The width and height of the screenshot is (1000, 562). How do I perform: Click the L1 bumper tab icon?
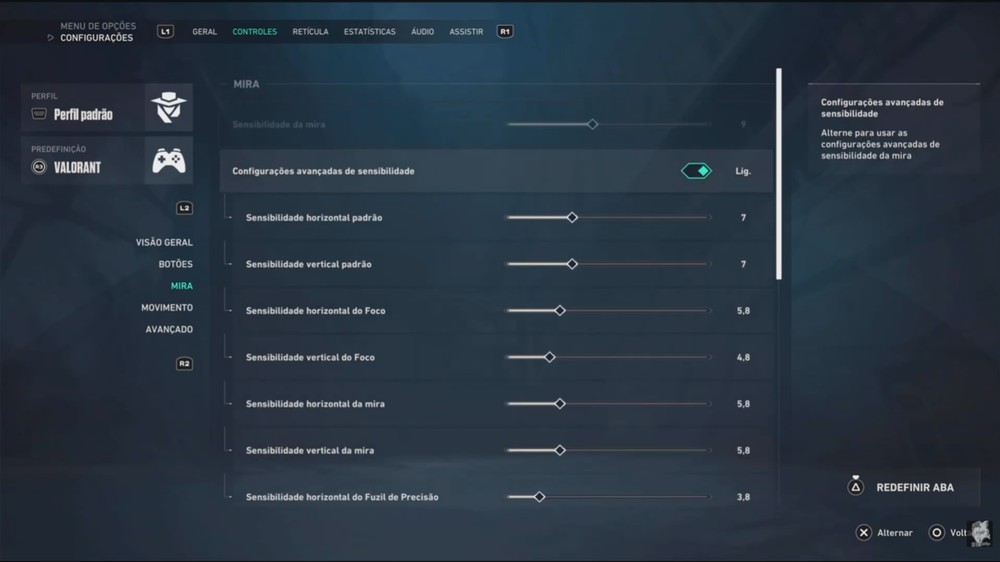click(x=165, y=31)
